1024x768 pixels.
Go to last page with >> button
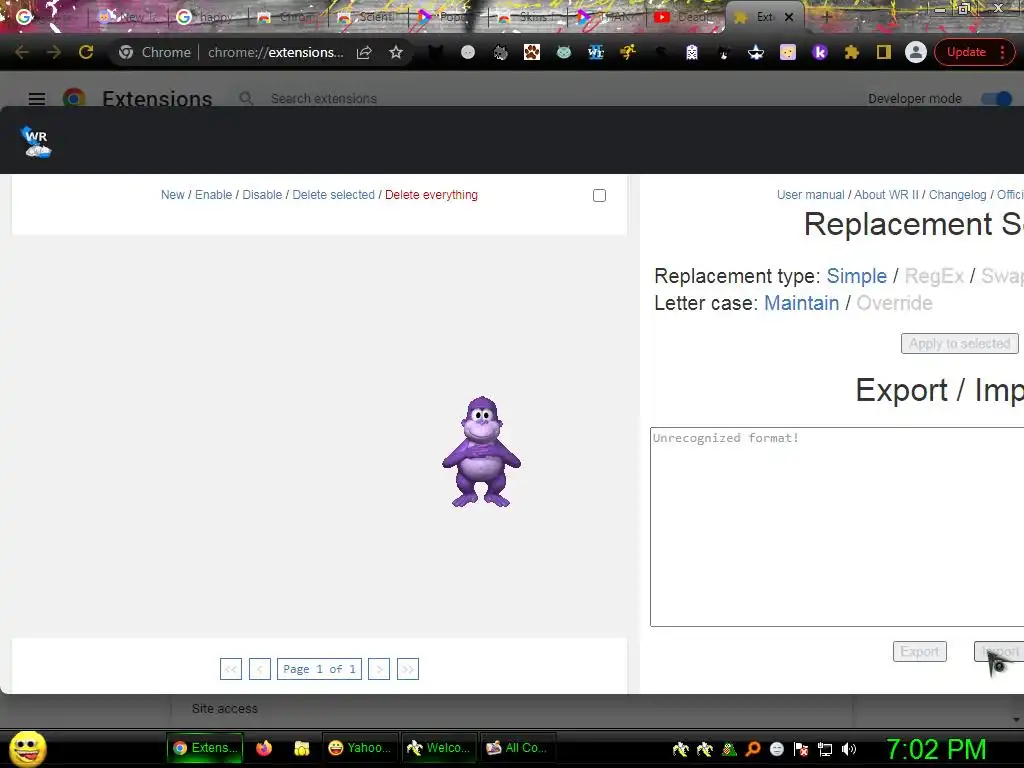[408, 669]
